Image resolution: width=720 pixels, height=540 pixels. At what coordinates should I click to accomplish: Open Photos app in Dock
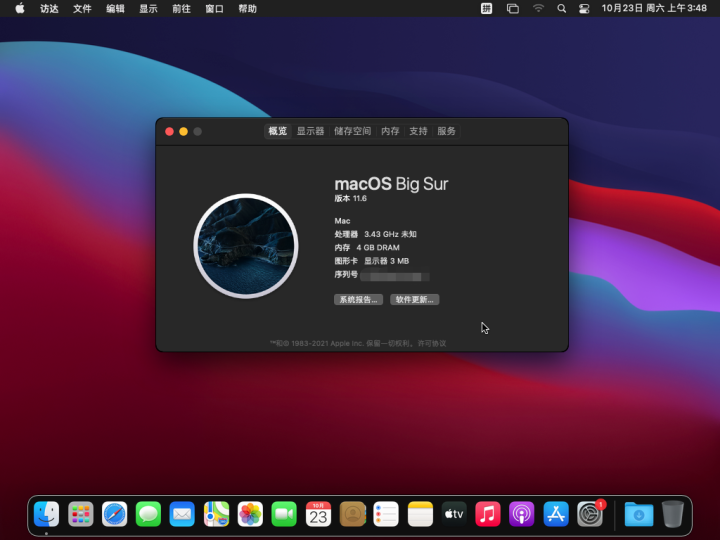(x=250, y=514)
